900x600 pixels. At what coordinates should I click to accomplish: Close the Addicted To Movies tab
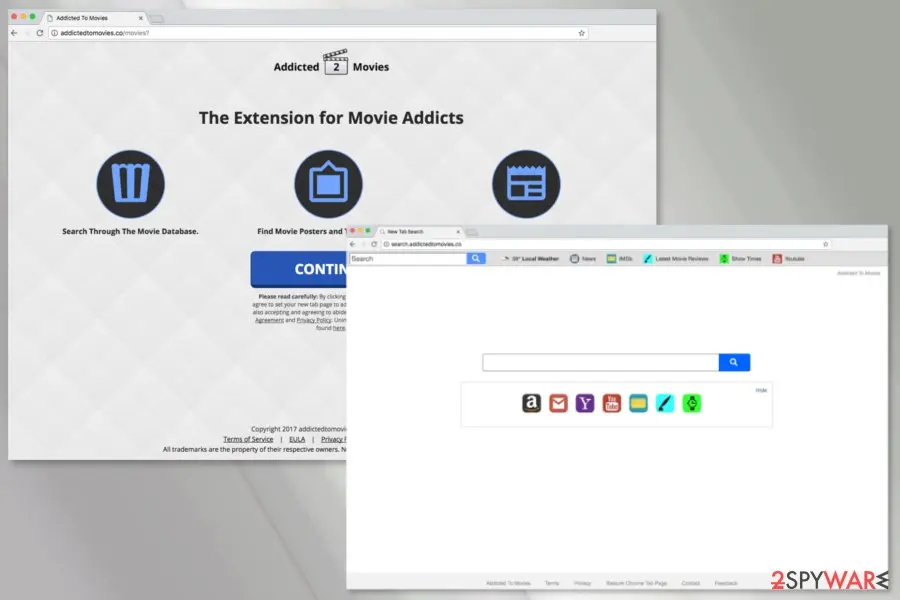tap(141, 18)
